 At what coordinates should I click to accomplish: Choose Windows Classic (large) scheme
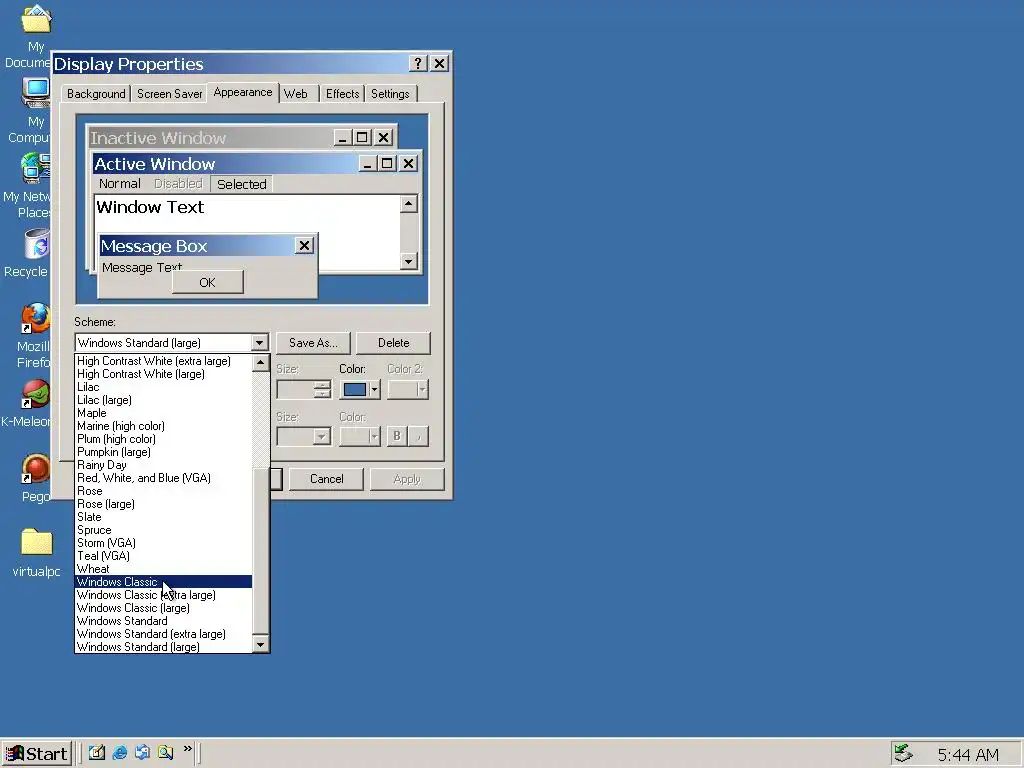click(x=163, y=608)
